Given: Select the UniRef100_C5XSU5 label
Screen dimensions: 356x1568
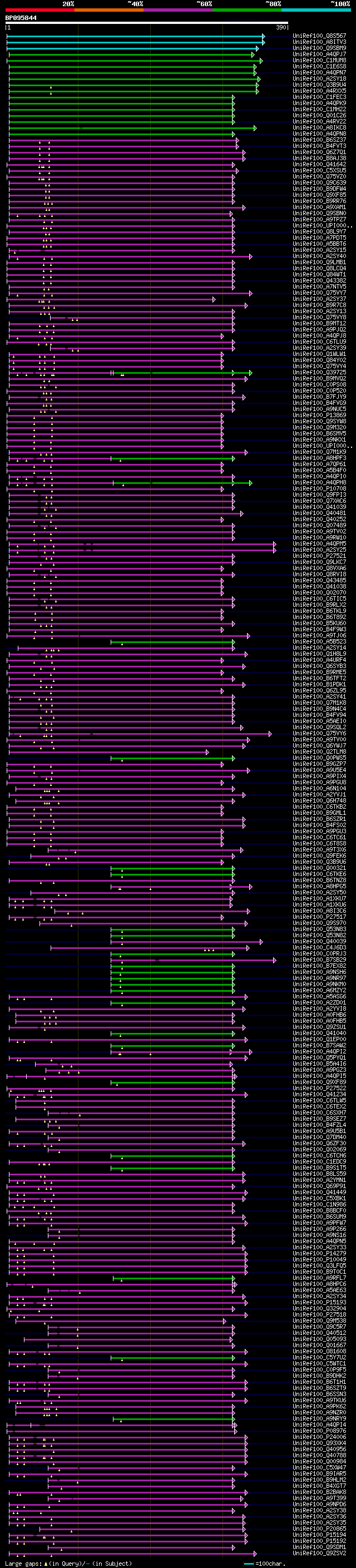Looking at the screenshot, I should tap(319, 170).
